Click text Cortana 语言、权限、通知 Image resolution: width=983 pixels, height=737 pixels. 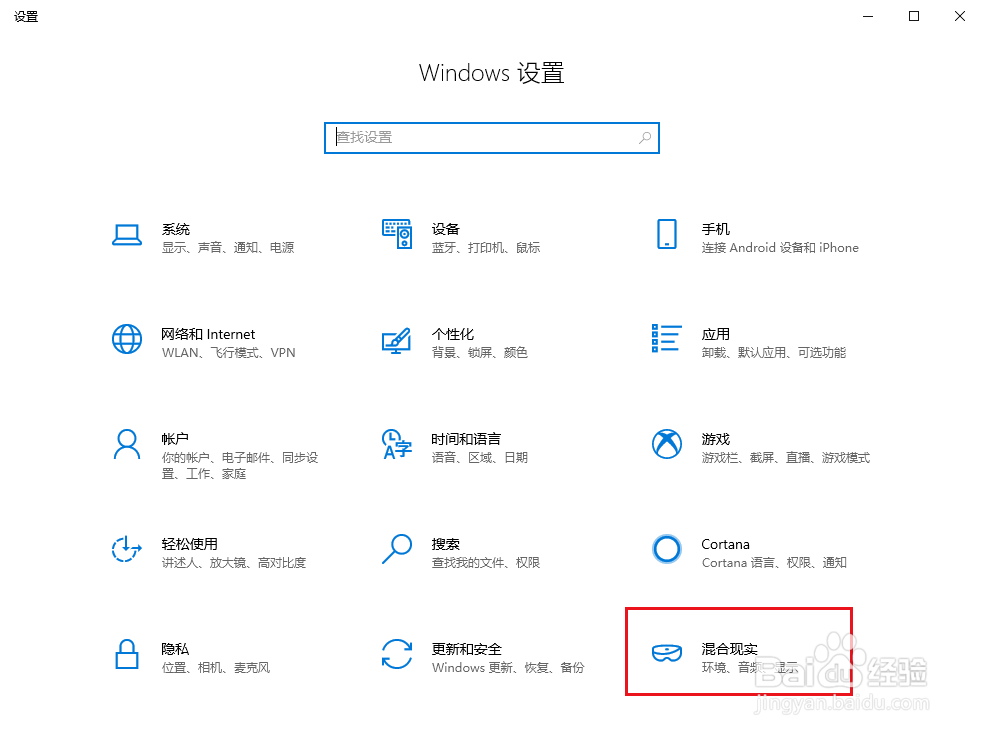point(774,563)
